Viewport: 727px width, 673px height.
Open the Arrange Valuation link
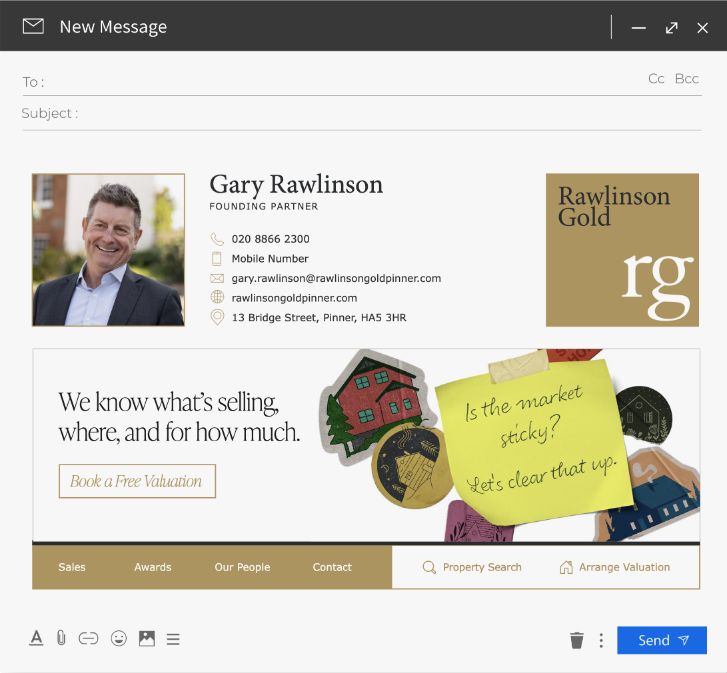(615, 567)
